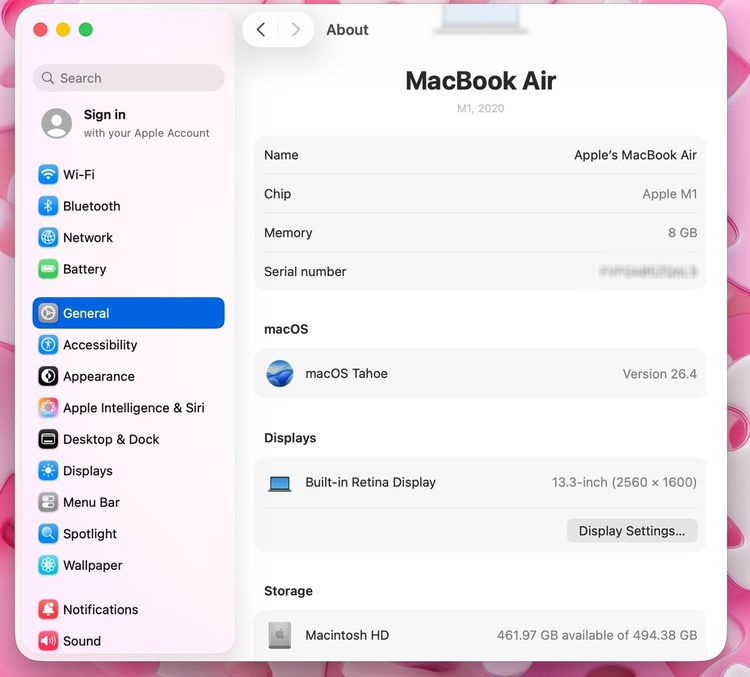Click the General gear icon
The image size is (750, 677).
(x=48, y=313)
